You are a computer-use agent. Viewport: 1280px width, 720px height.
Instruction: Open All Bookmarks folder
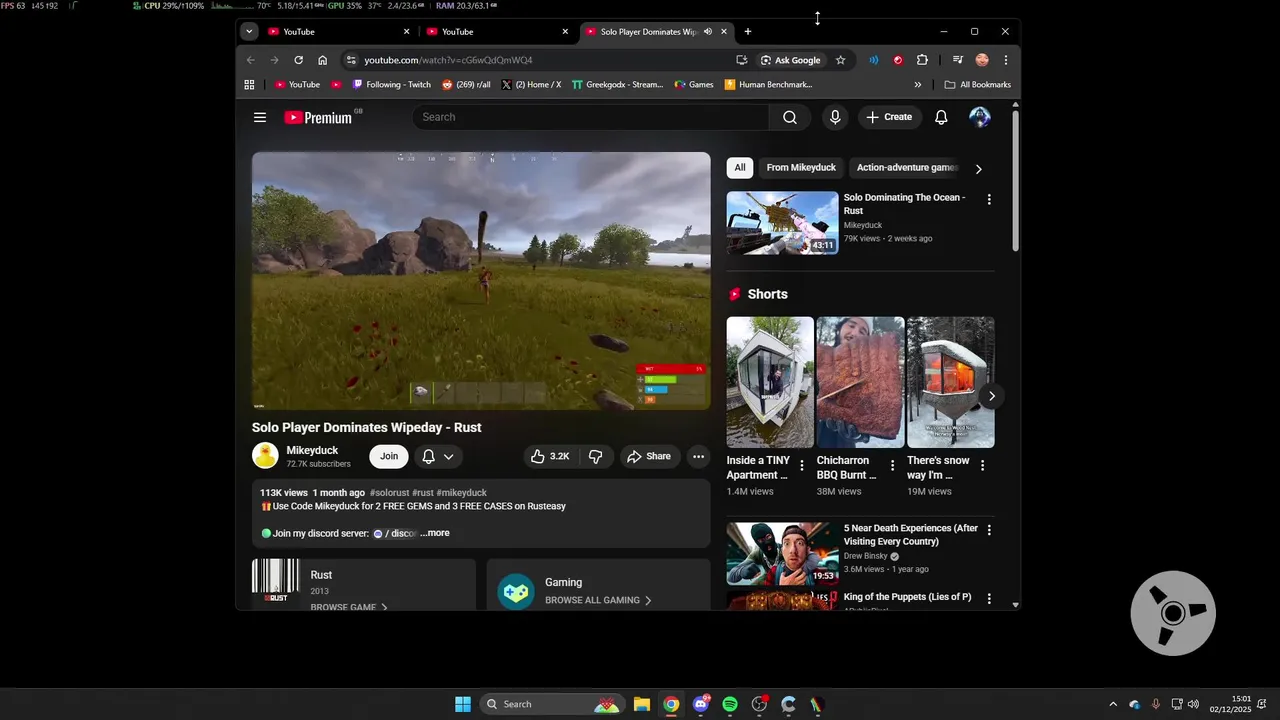(x=977, y=85)
